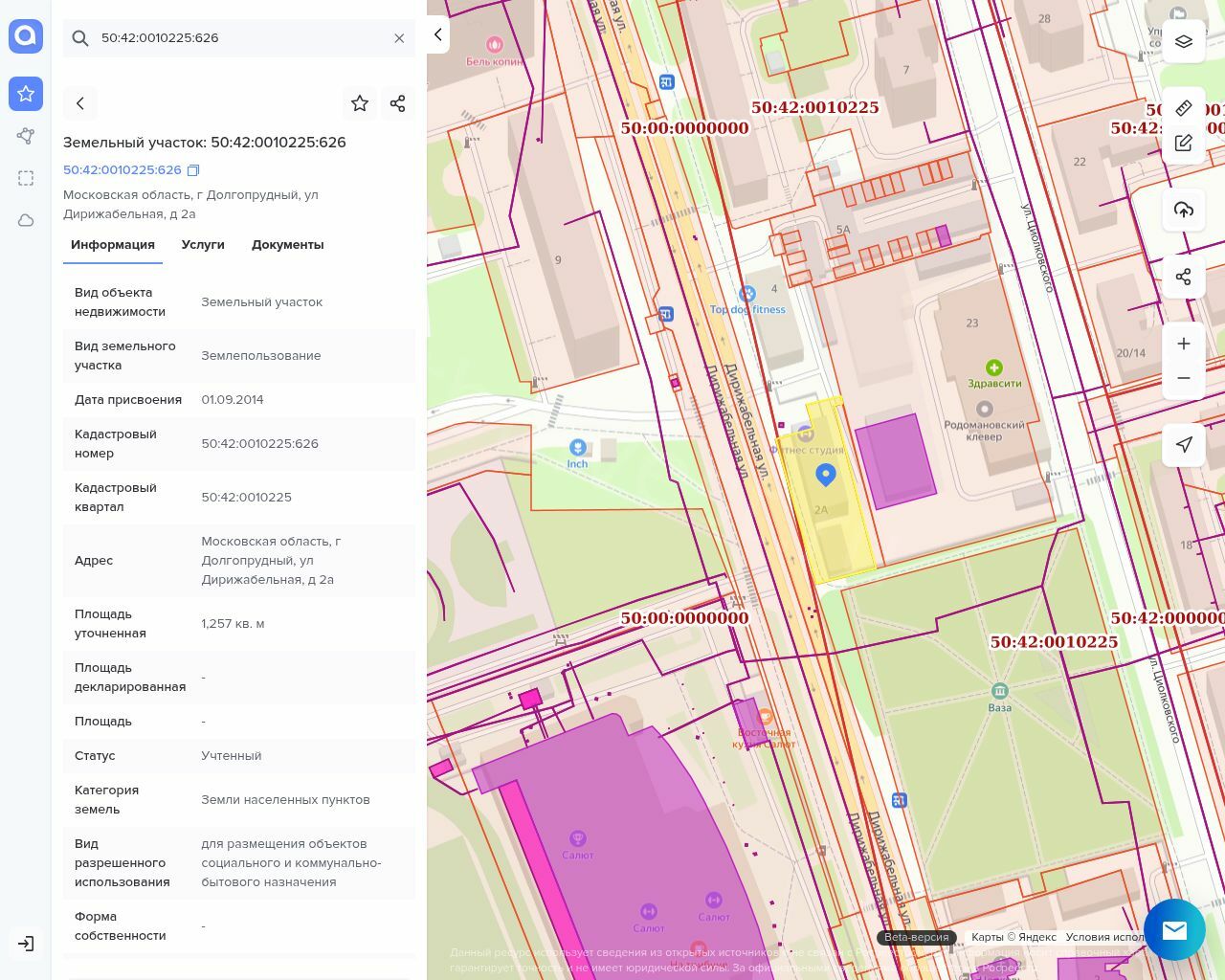Open the mail feedback chat button
This screenshot has width=1225, height=980.
[1174, 929]
